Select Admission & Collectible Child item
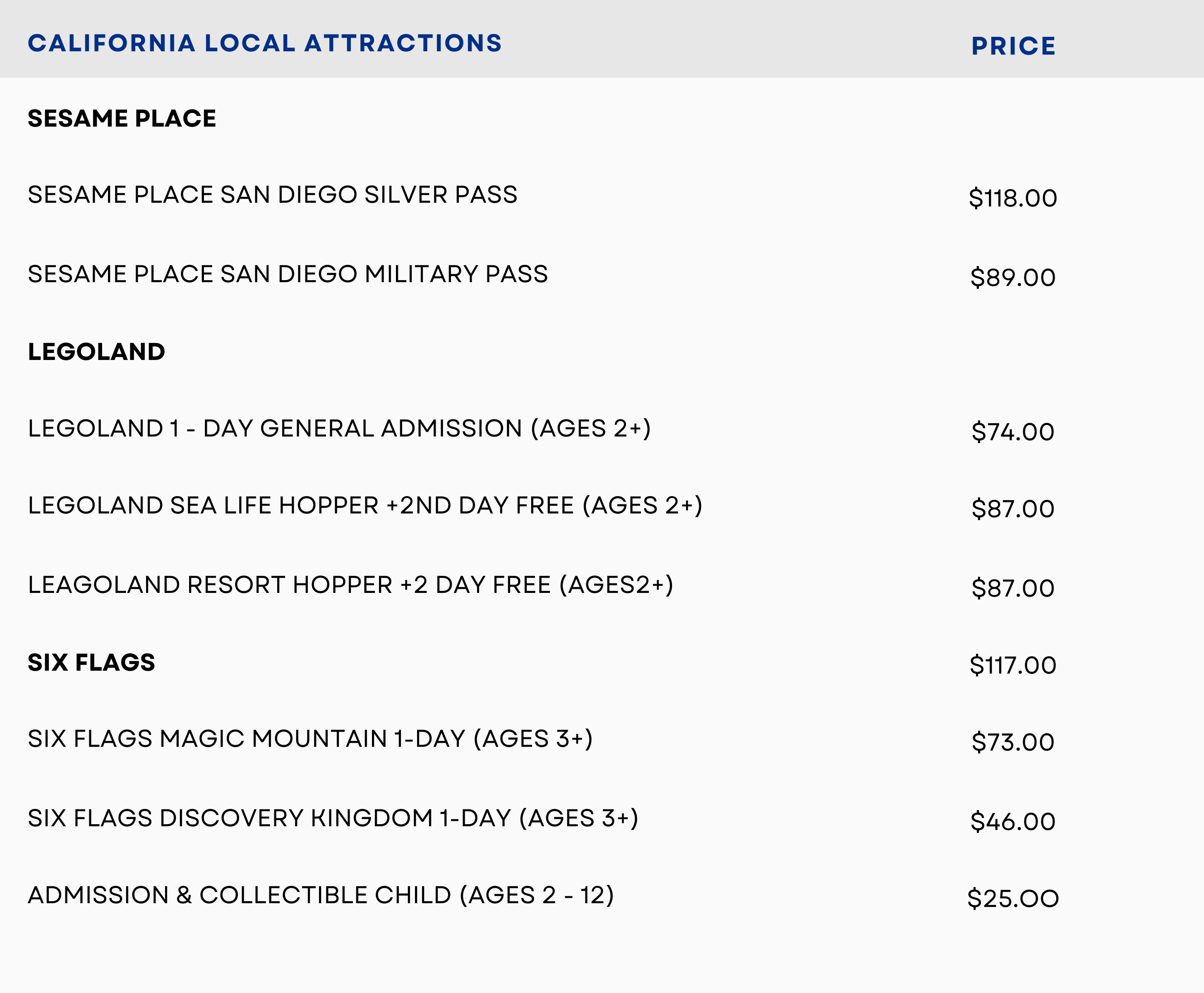Image resolution: width=1204 pixels, height=993 pixels. pos(320,896)
